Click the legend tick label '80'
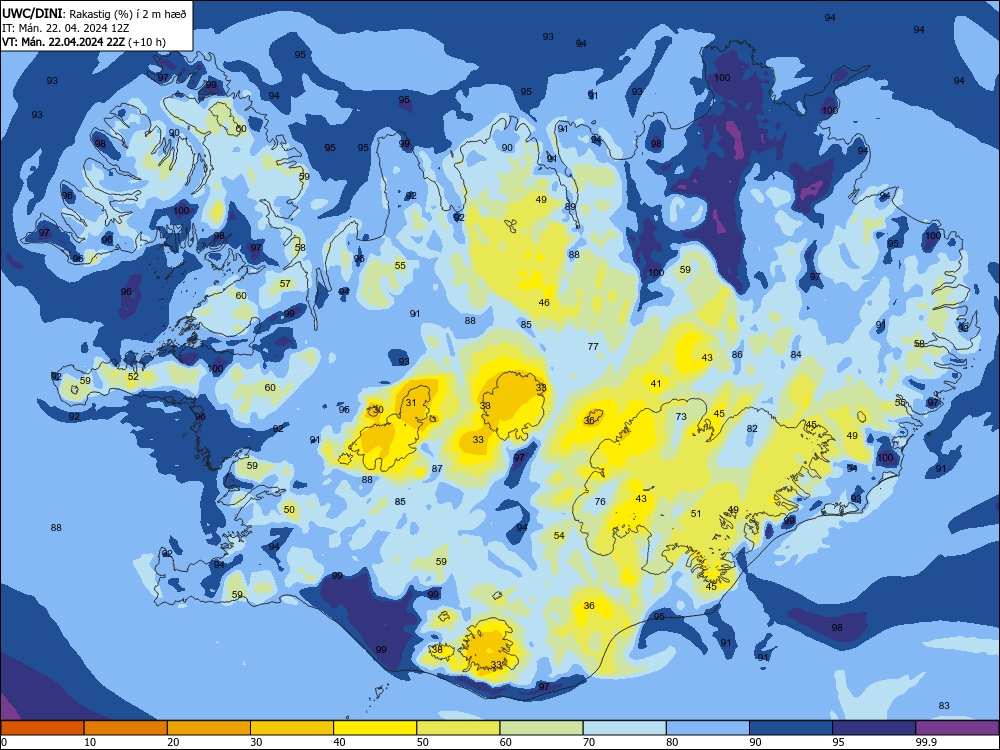1000x750 pixels. tap(672, 742)
